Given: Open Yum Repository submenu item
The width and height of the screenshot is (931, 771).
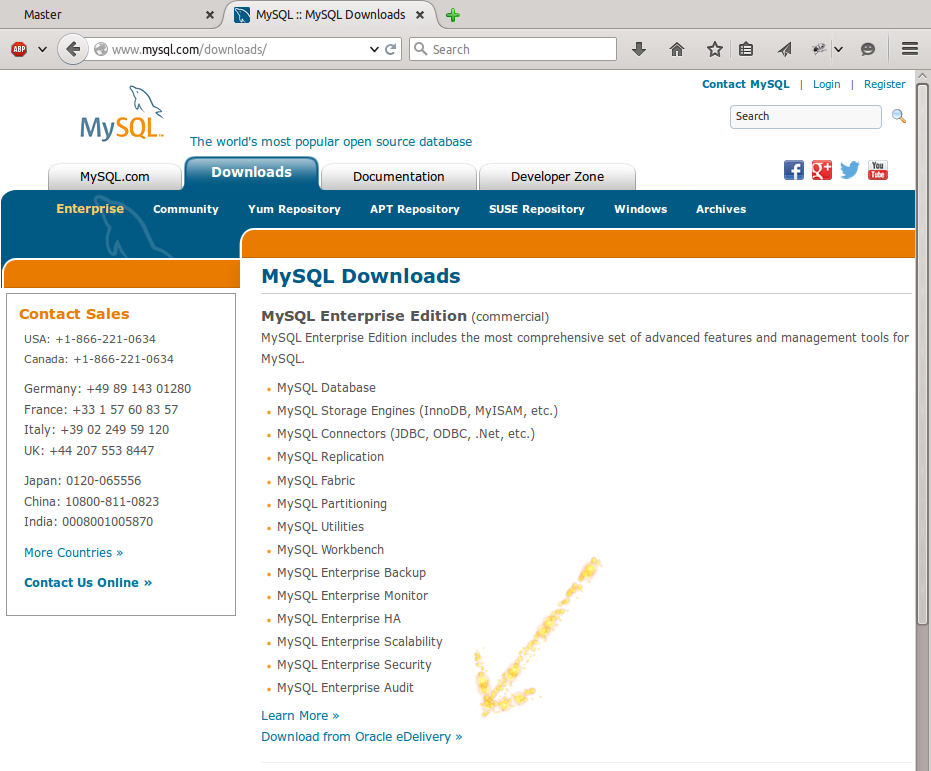Looking at the screenshot, I should pos(294,209).
